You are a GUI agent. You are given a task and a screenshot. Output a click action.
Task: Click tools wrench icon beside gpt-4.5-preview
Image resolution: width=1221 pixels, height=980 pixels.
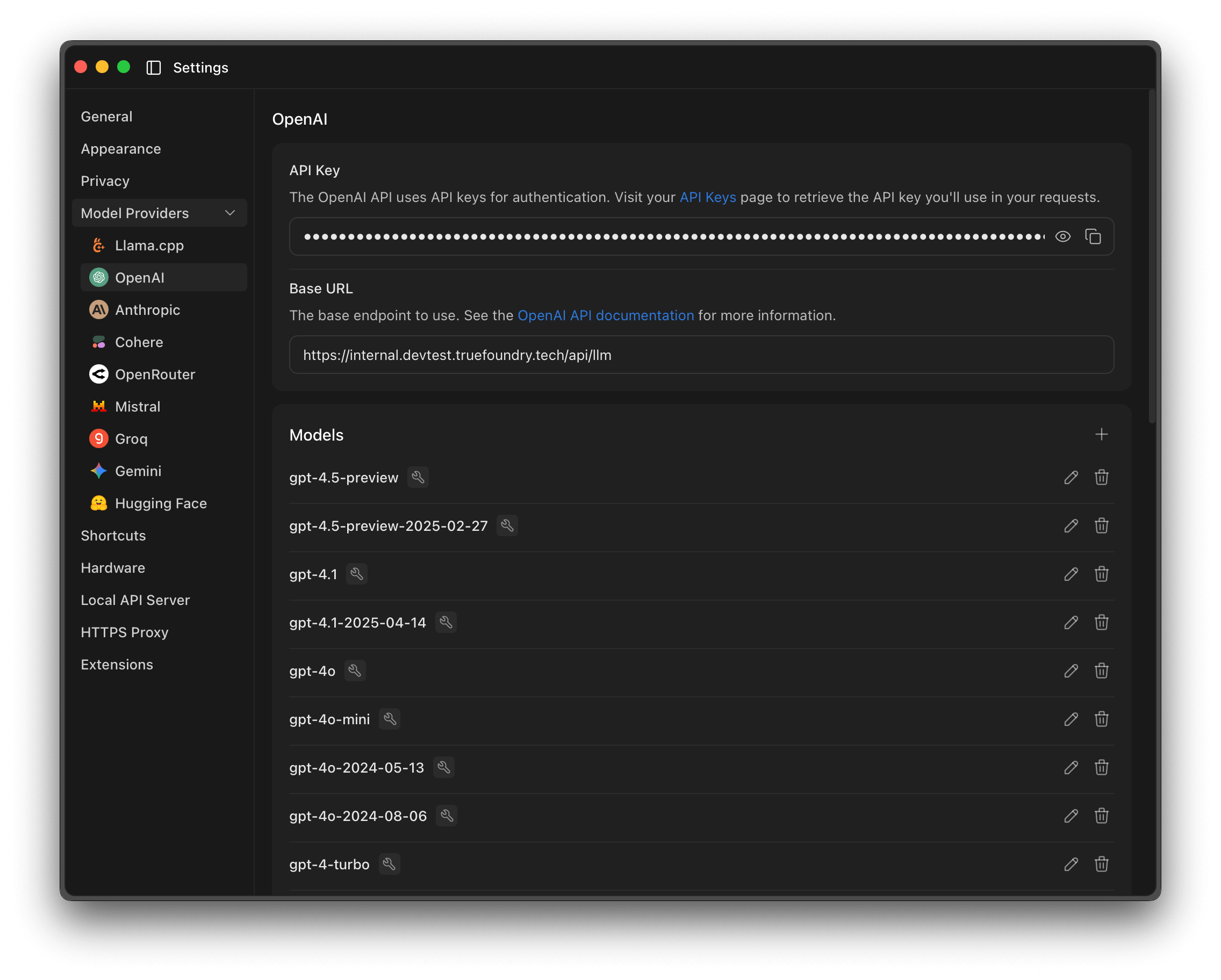pyautogui.click(x=418, y=477)
